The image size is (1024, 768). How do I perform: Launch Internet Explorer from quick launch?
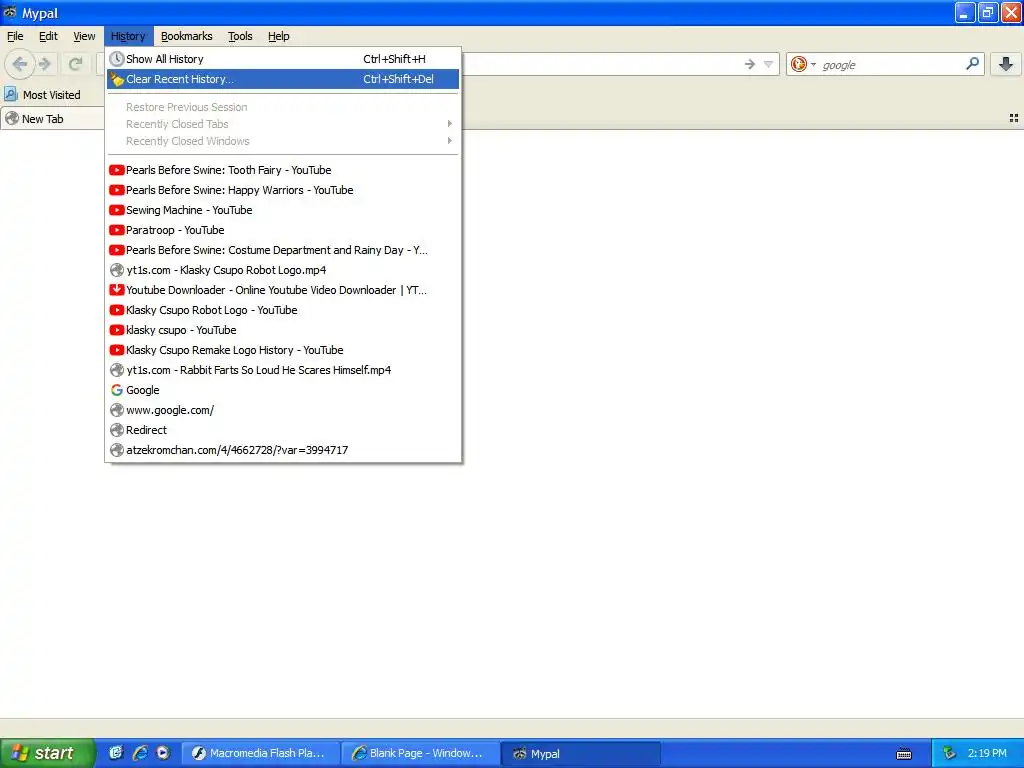pyautogui.click(x=140, y=753)
